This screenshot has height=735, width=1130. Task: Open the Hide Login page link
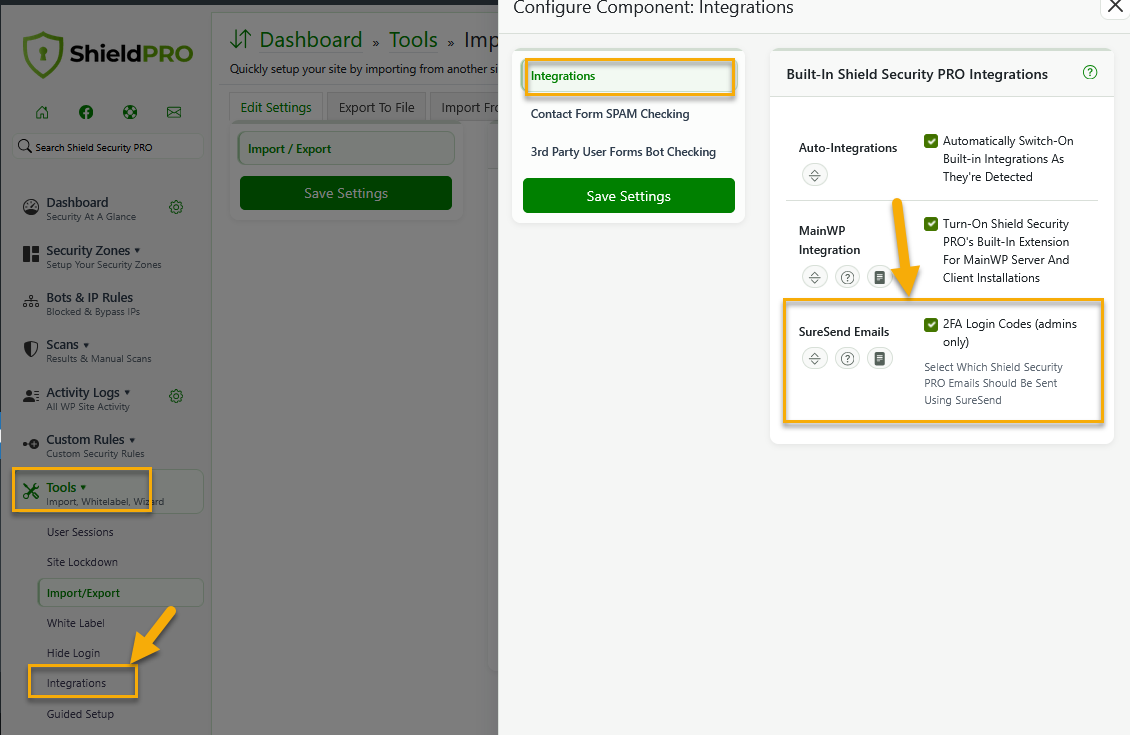pos(74,652)
